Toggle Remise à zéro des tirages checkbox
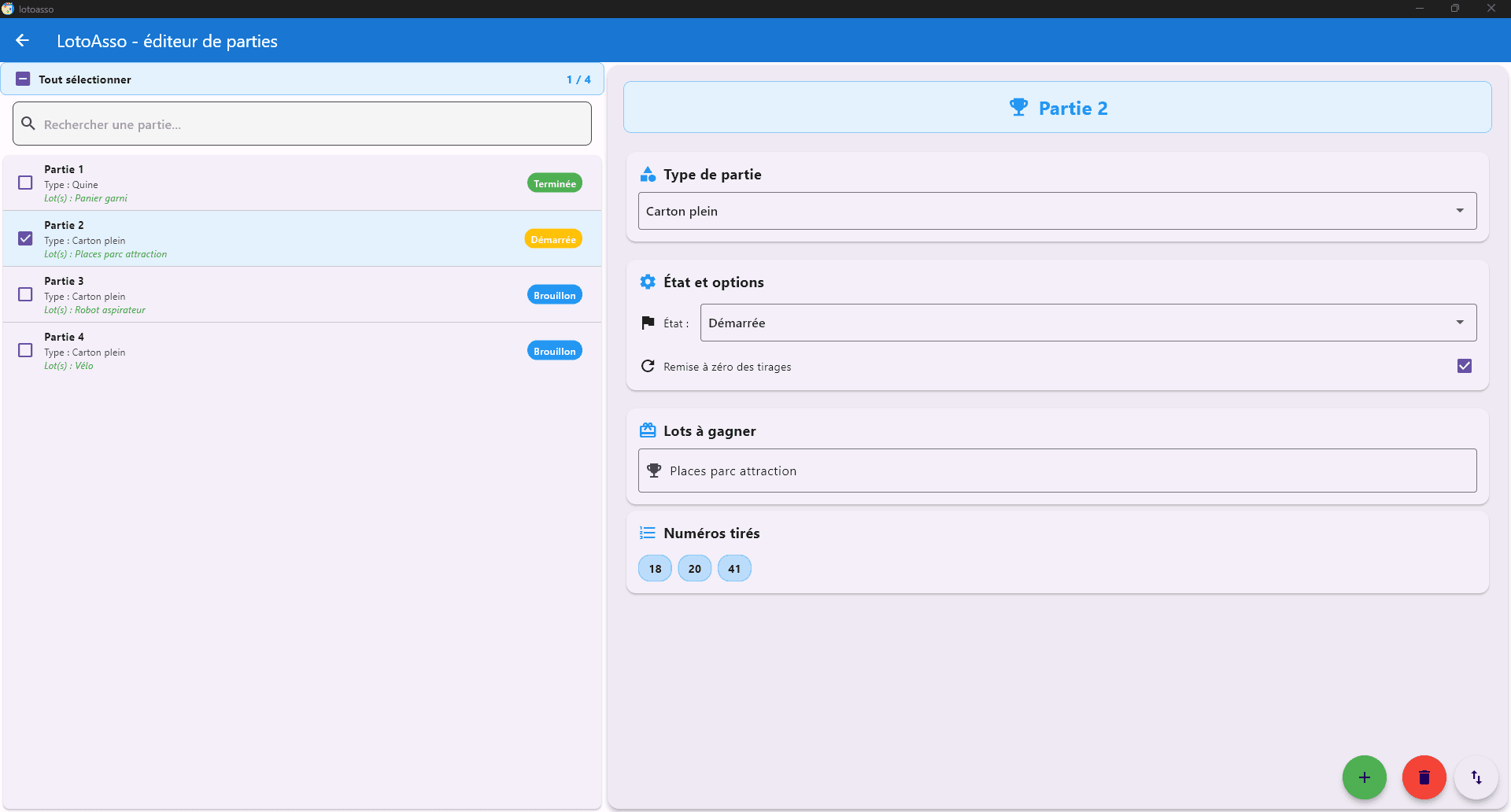This screenshot has height=812, width=1511. [1464, 366]
